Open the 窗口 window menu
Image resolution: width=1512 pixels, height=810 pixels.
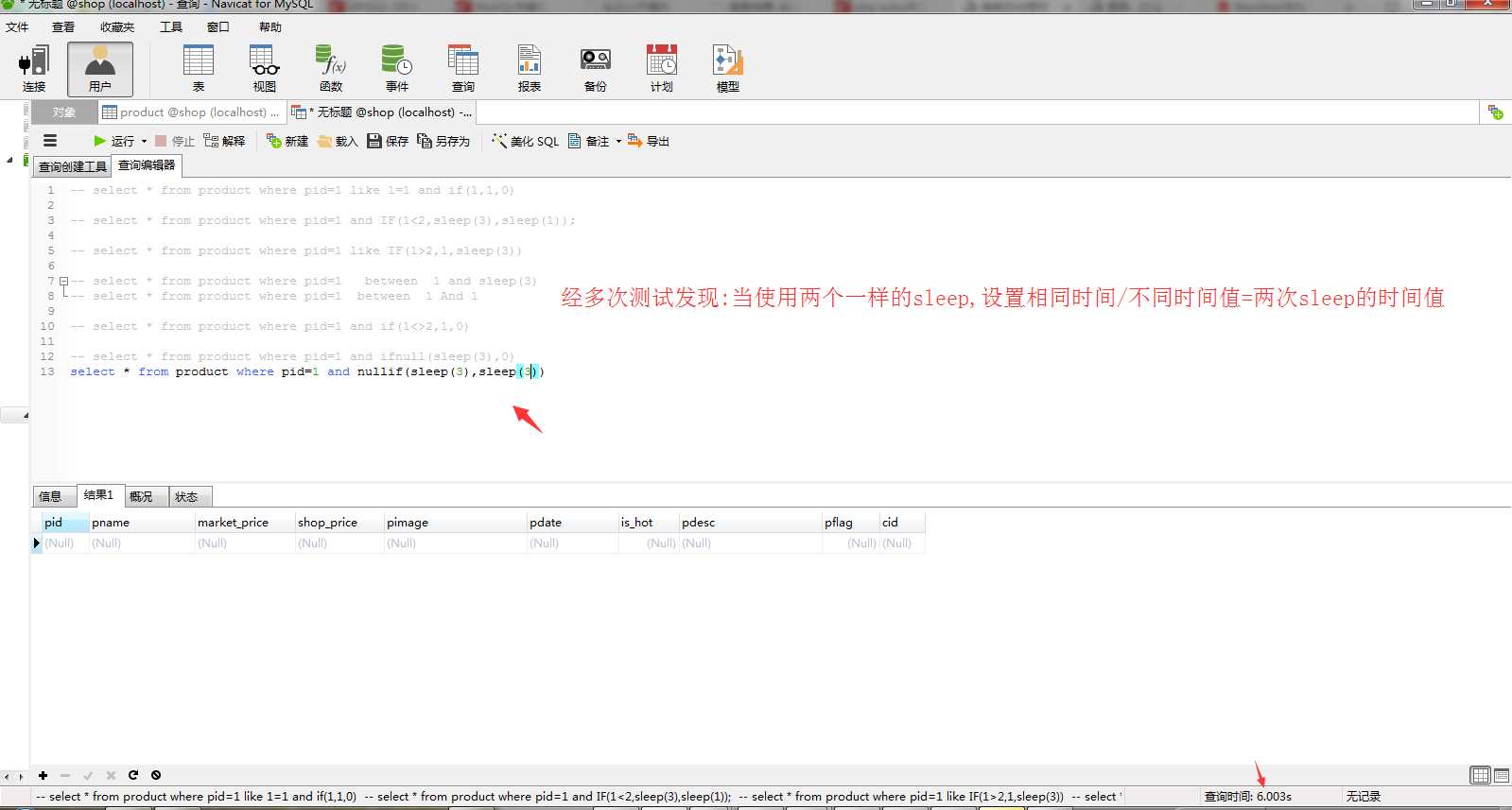click(x=218, y=26)
